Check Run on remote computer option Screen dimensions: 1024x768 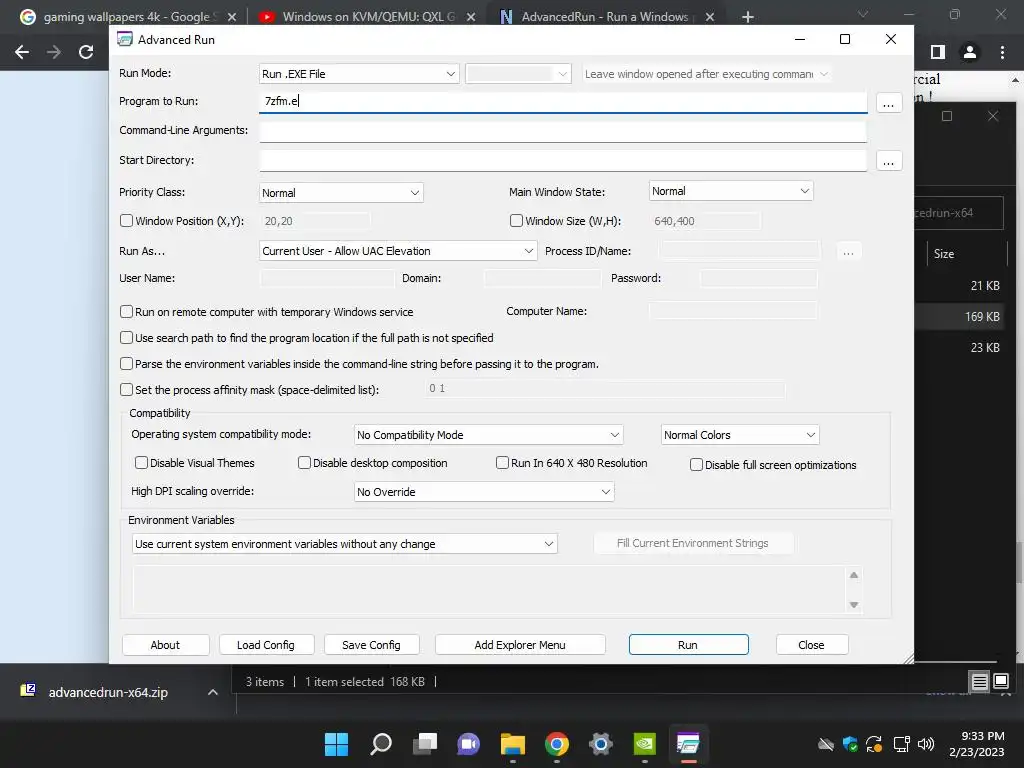[127, 312]
